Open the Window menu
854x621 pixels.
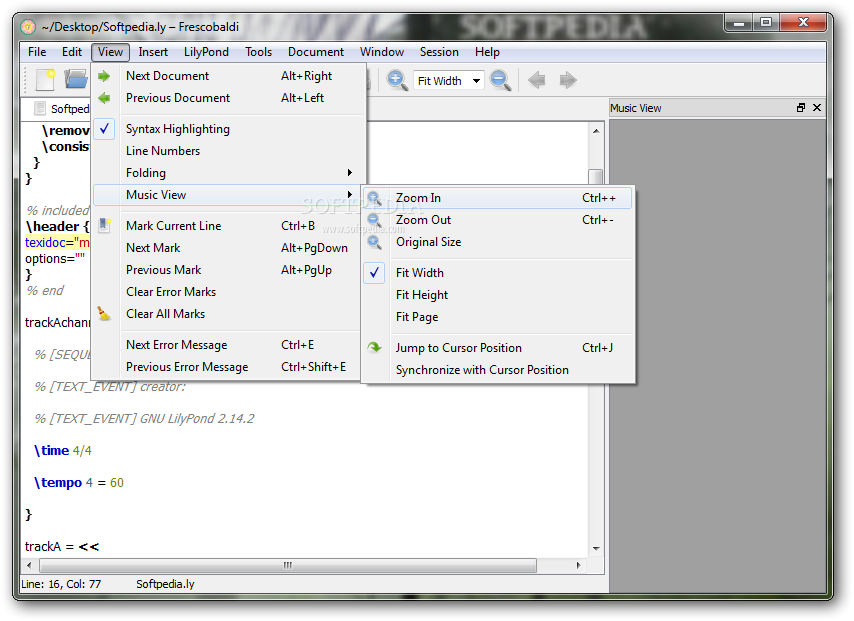382,52
